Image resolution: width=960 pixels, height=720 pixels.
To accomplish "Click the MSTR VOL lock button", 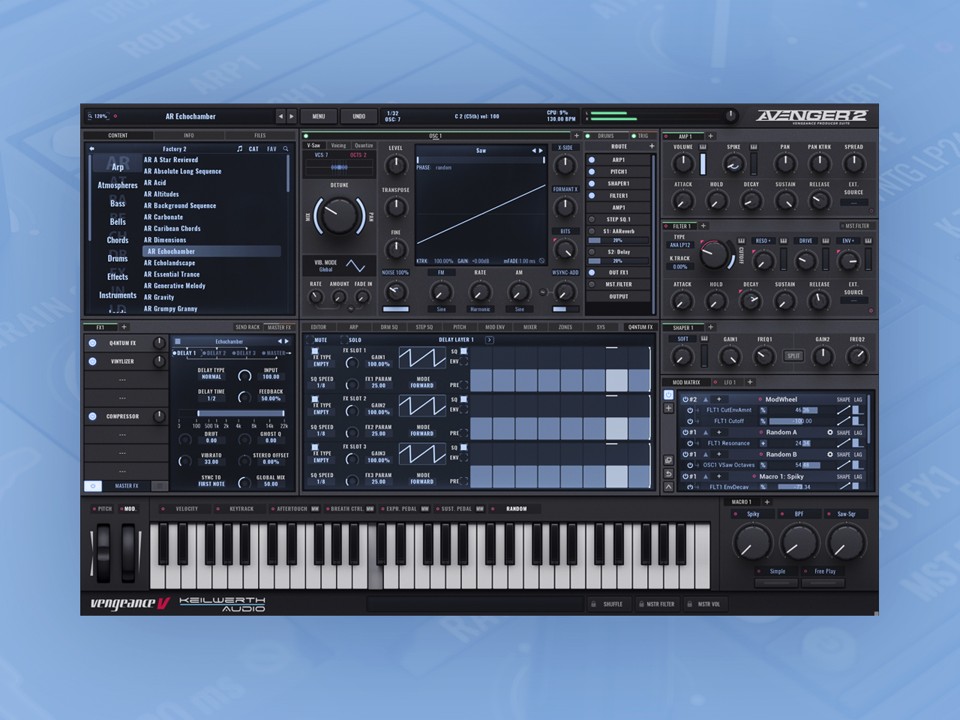I will tap(705, 604).
